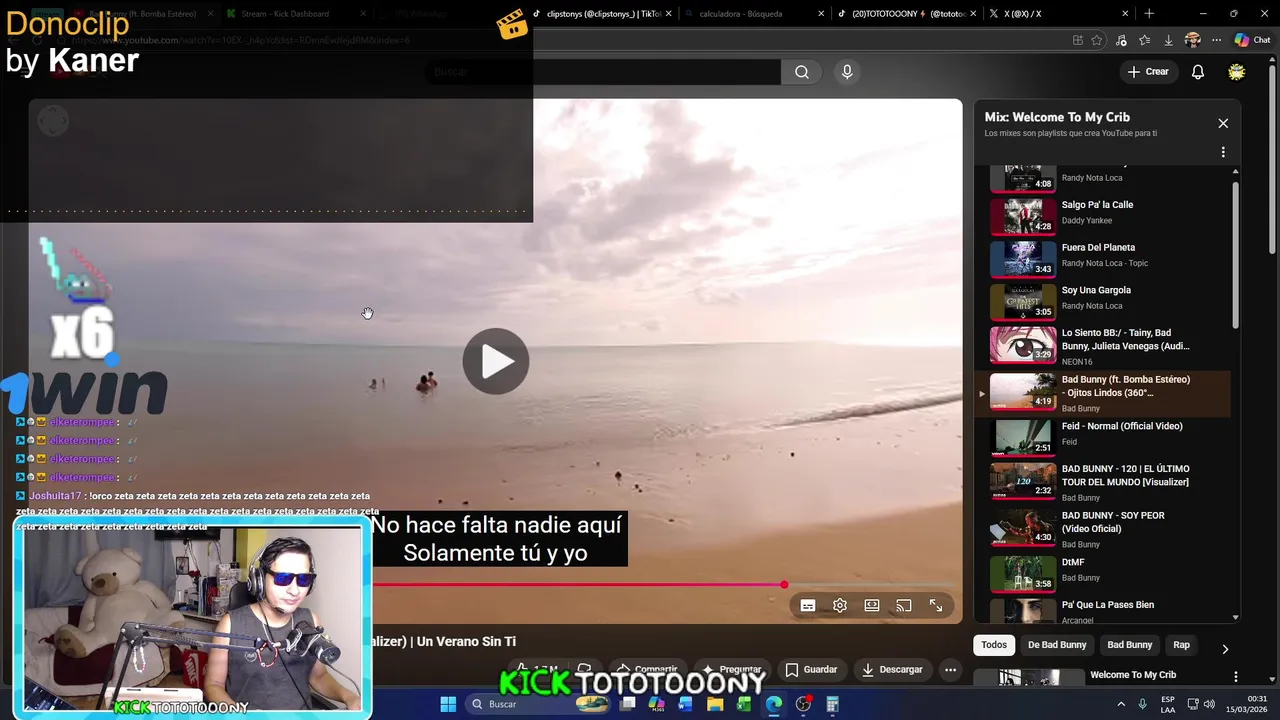
Task: Select the Todos filter chip
Action: click(994, 645)
